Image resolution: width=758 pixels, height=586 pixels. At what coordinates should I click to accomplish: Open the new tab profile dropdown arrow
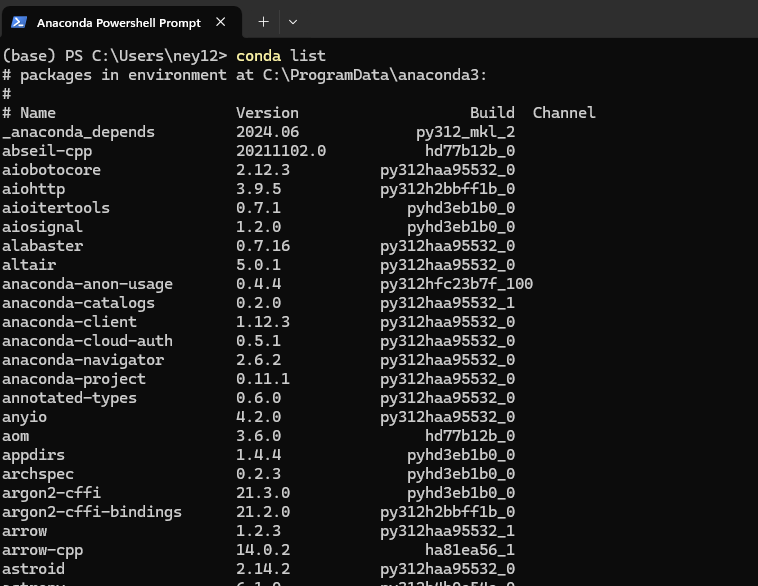pyautogui.click(x=292, y=22)
